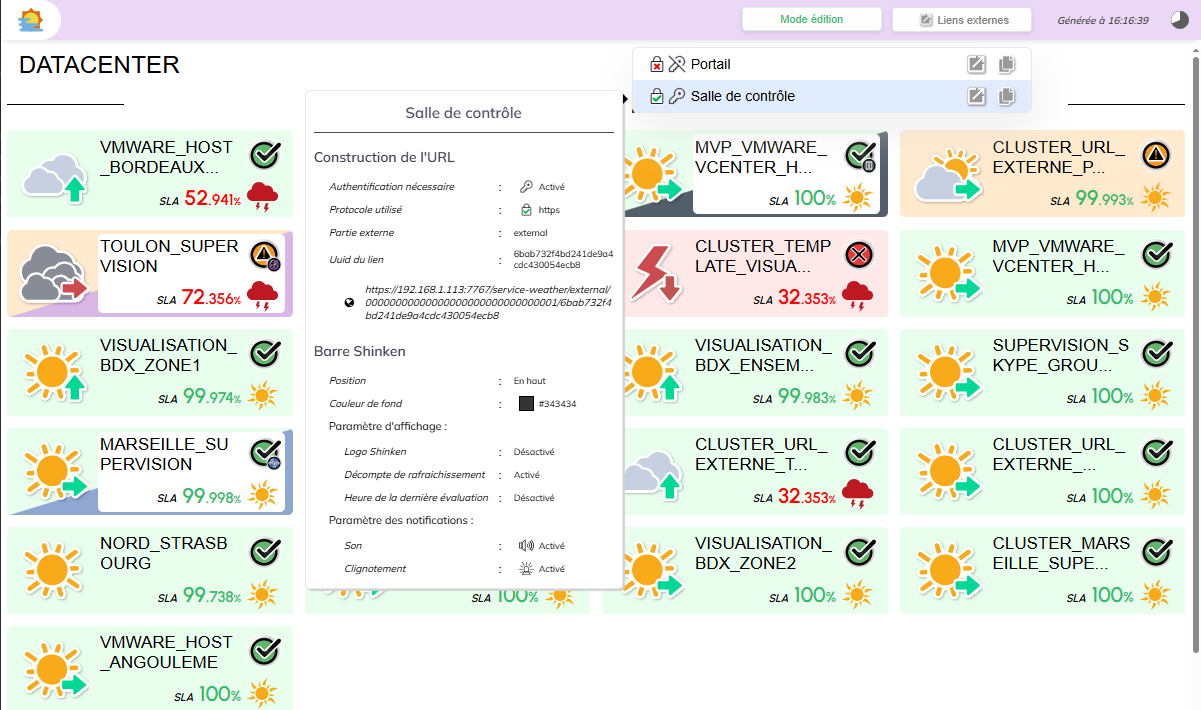This screenshot has height=710, width=1201.
Task: Click warning status icon on CLUSTER_URL_EXTERNE_P tile
Action: pos(1156,155)
